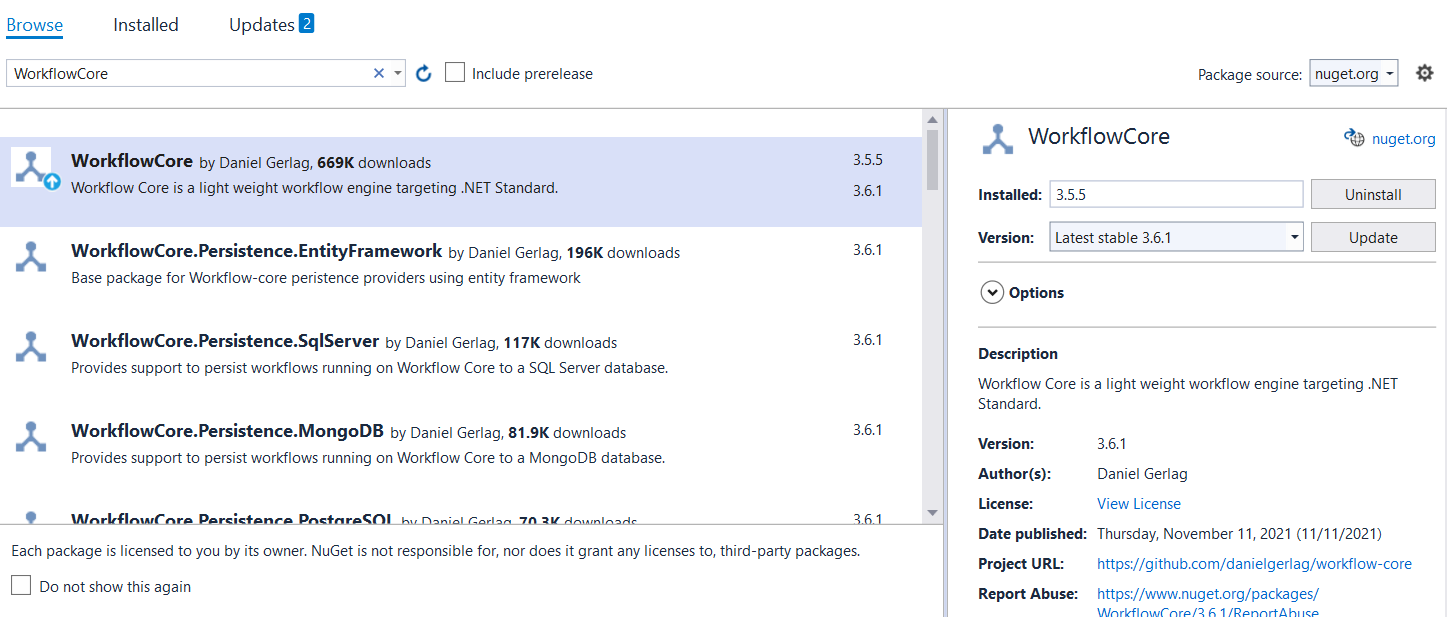Click the WorkflowCore.Persistence.SqlServer package icon

pos(31,348)
